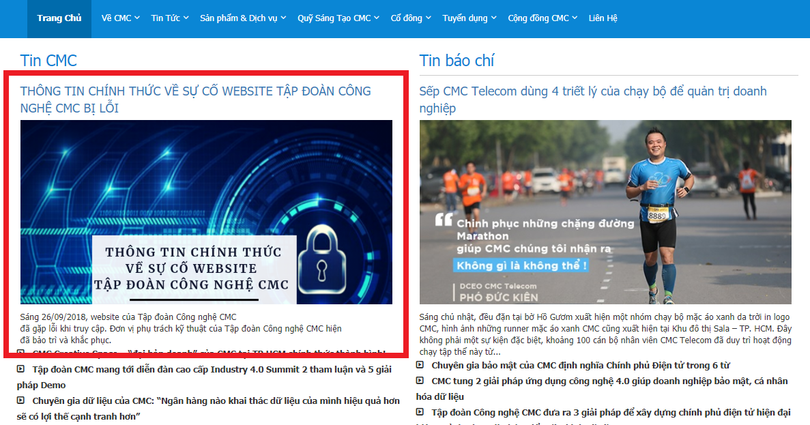The image size is (810, 425).
Task: Open the Cổ đông menu
Action: point(411,18)
